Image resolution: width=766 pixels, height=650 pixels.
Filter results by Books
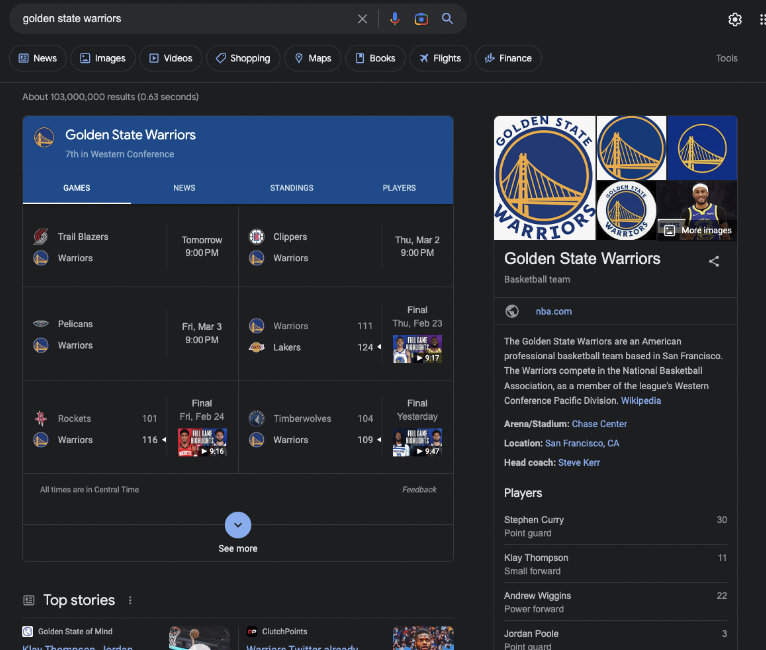pyautogui.click(x=375, y=58)
